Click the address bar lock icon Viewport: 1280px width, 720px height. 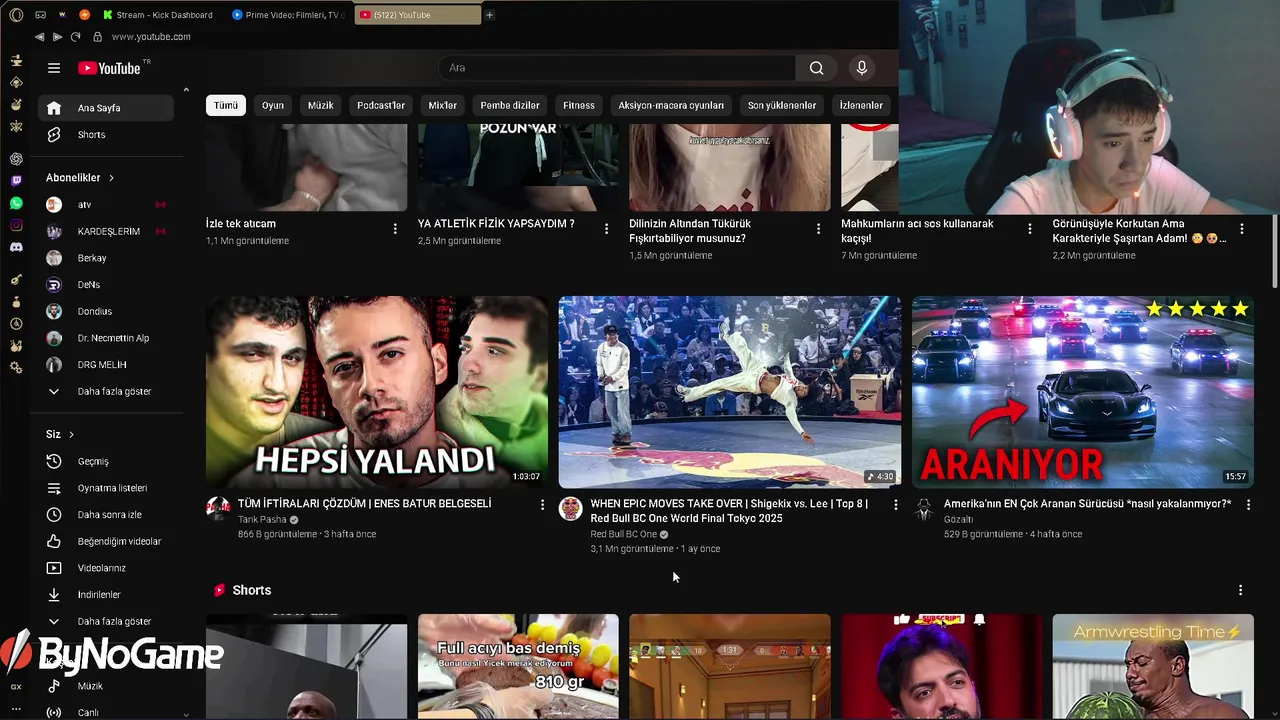[x=97, y=37]
